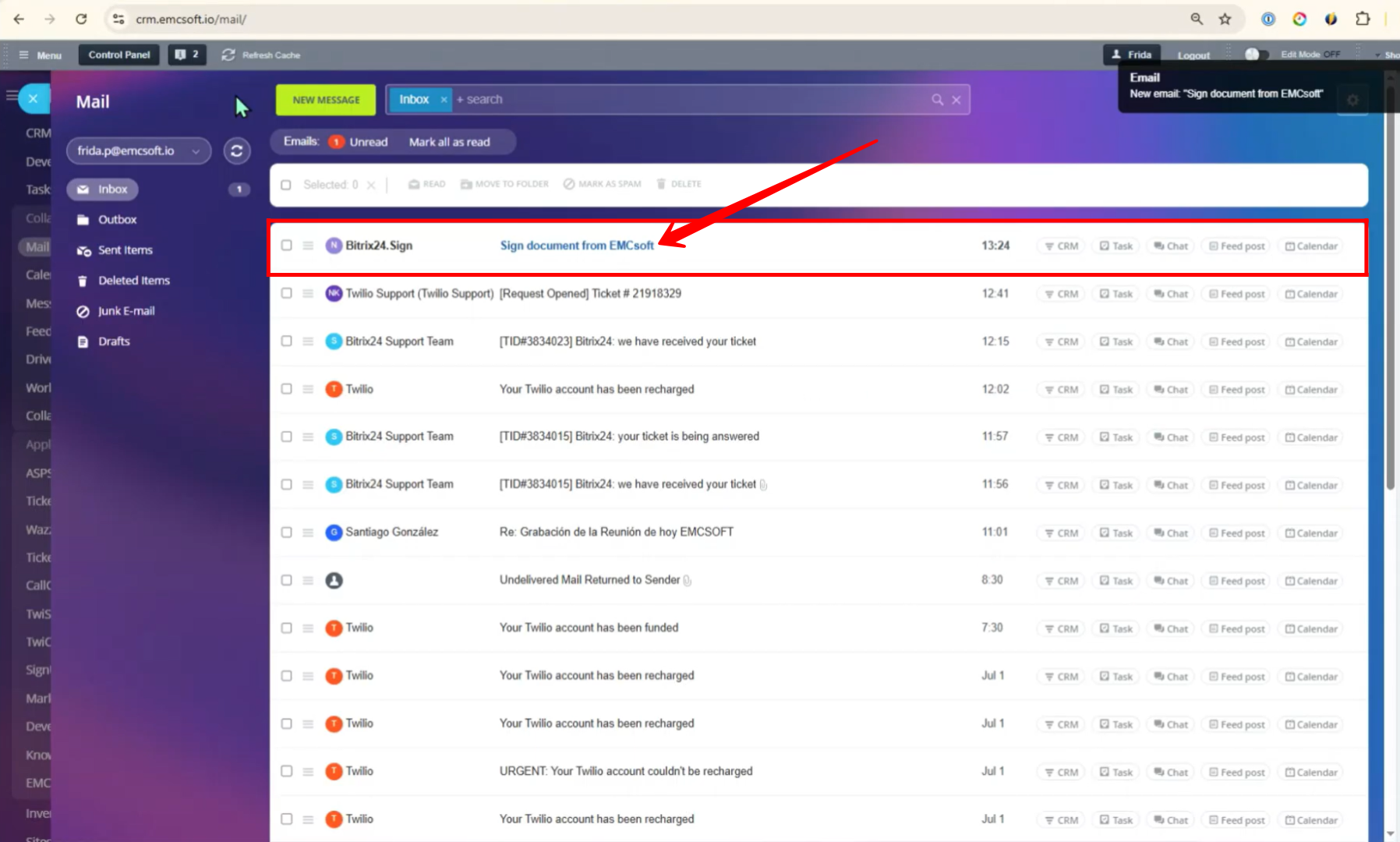Click Chat action on Undelivered Mail email
Screen dimensions: 1400x842
(x=1171, y=581)
